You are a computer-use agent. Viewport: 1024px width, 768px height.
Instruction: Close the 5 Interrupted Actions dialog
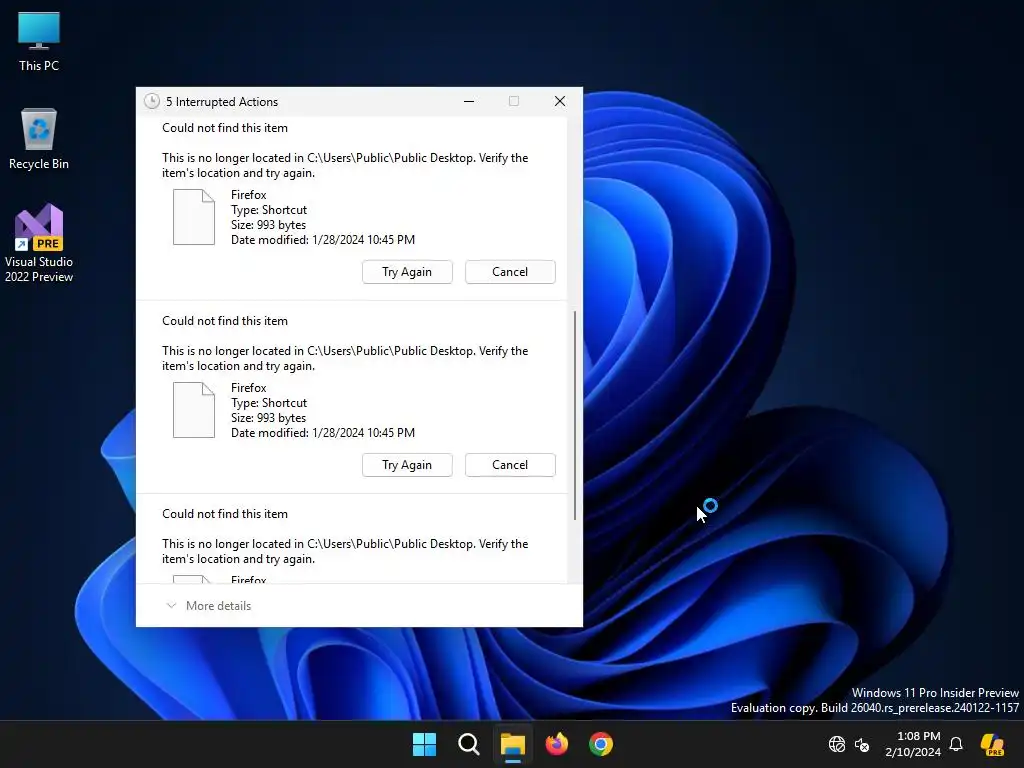pyautogui.click(x=560, y=101)
